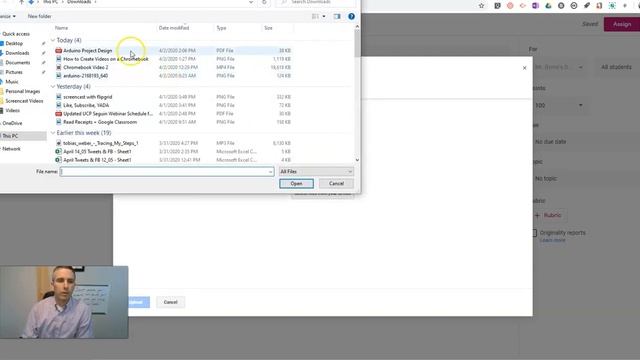Sort by Name column header
640x360 pixels.
click(62, 28)
